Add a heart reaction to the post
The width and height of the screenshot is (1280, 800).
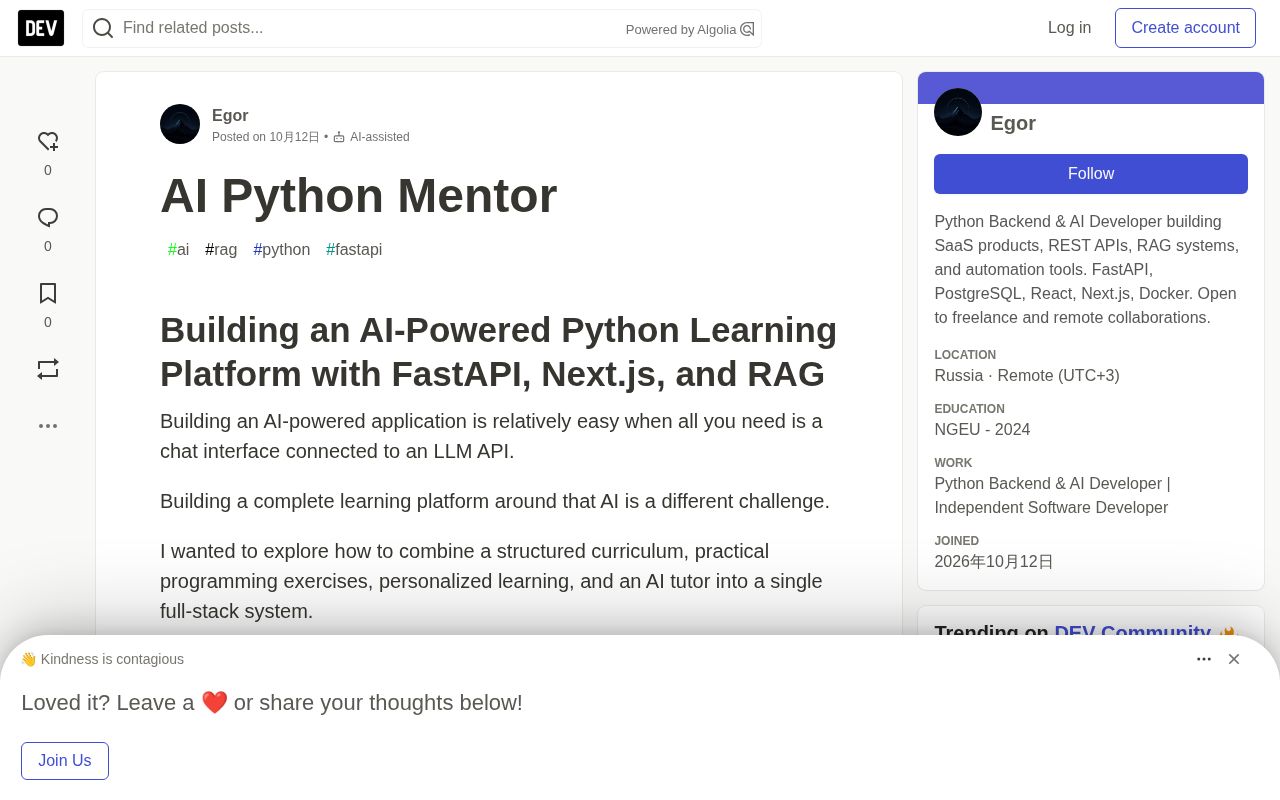click(x=48, y=142)
